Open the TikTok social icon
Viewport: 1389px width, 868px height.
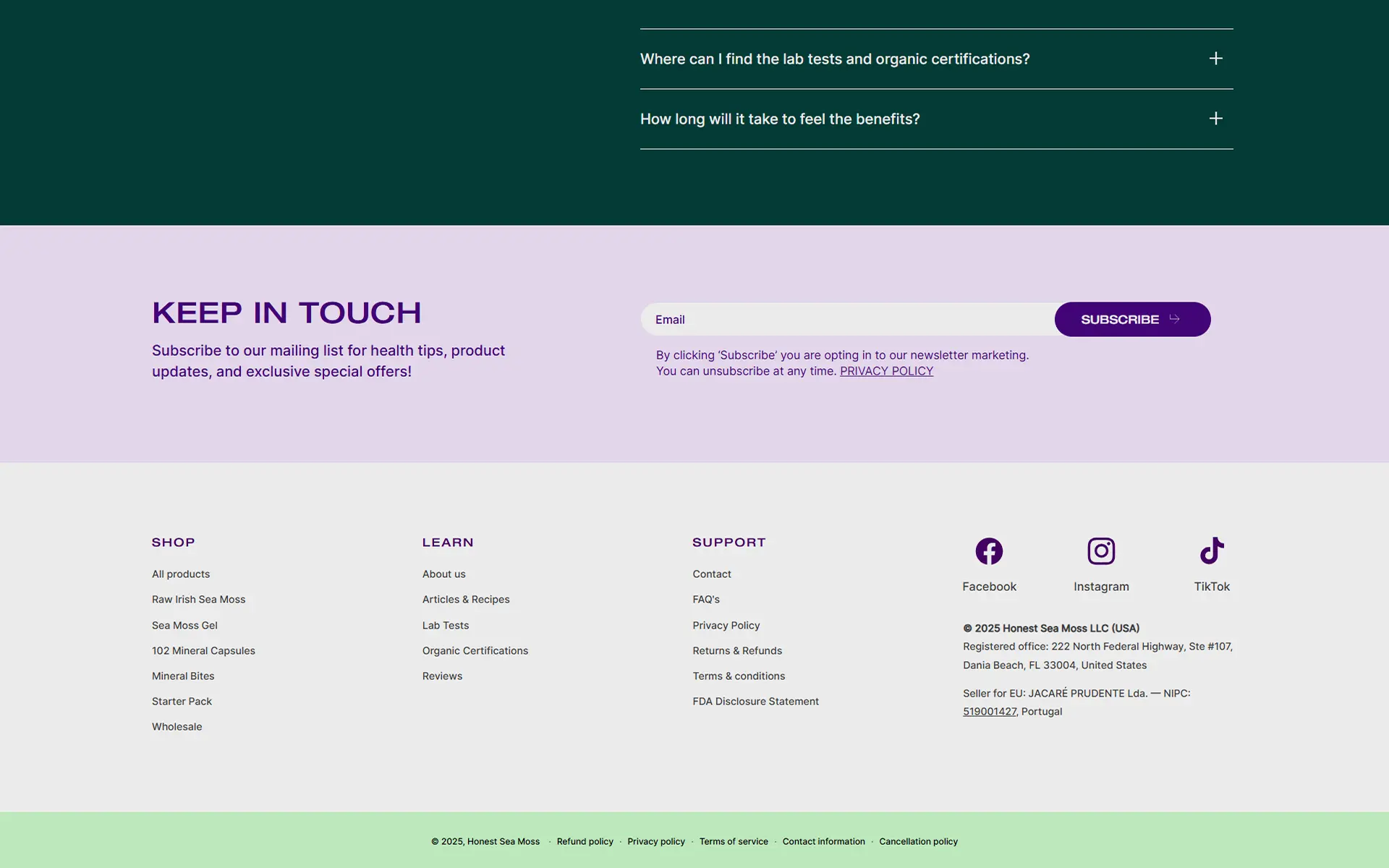(1212, 551)
